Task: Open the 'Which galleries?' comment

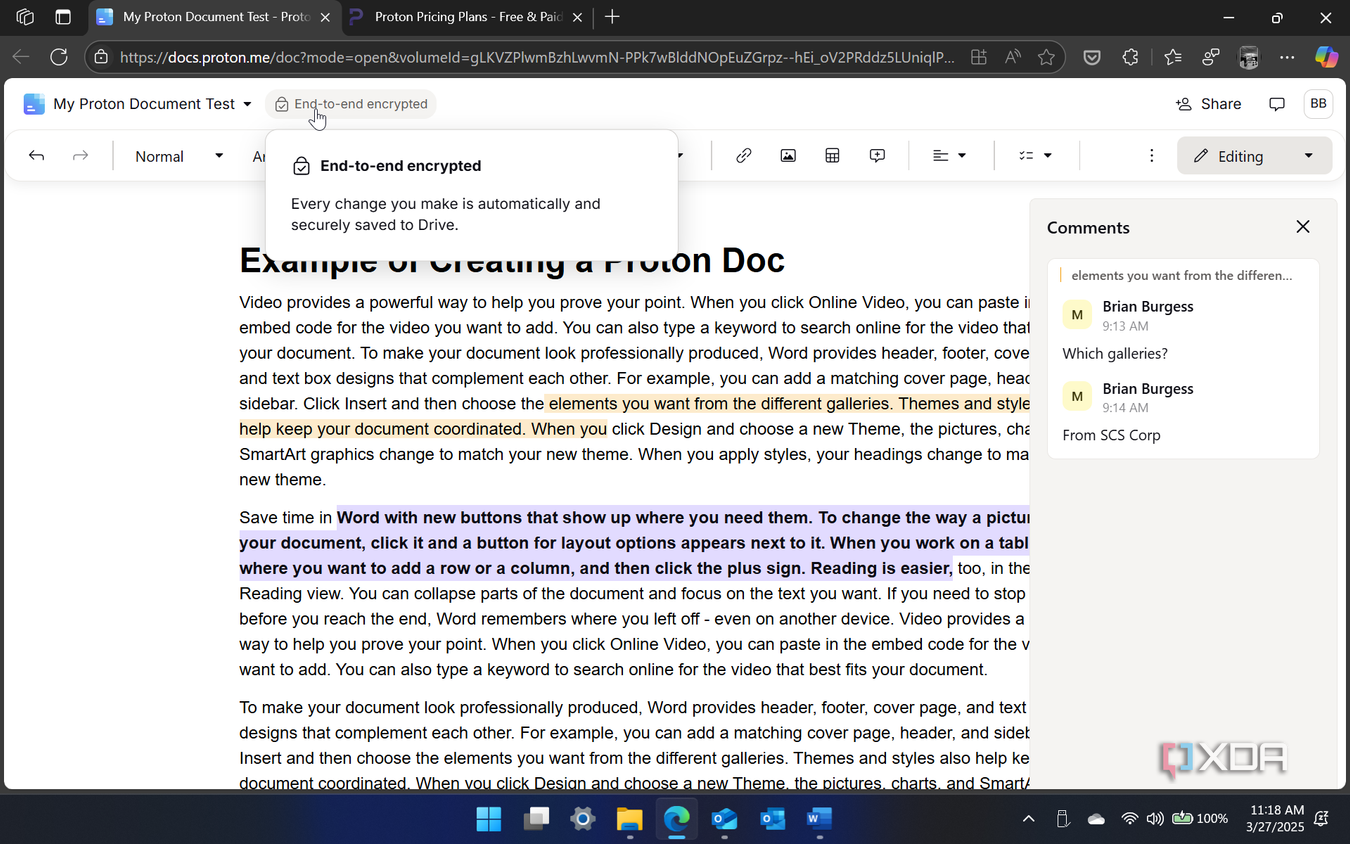Action: (1115, 354)
